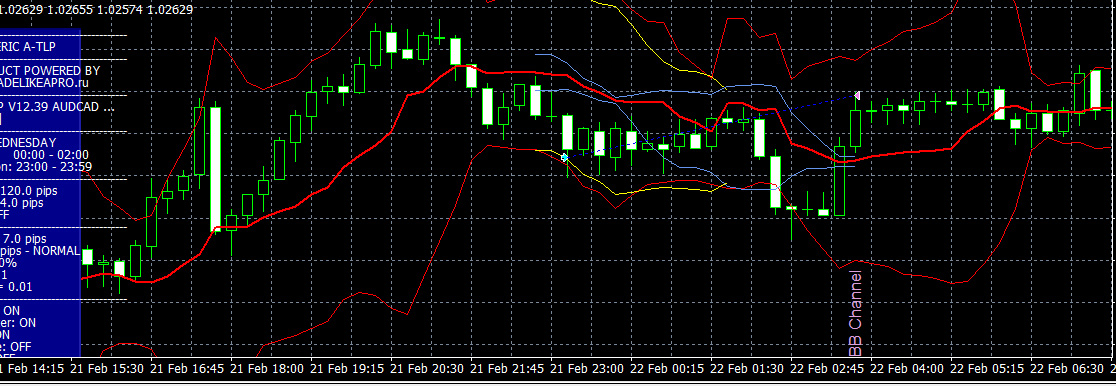
Task: Click the "UCT POWERED BY" panel text
Action: click(50, 71)
